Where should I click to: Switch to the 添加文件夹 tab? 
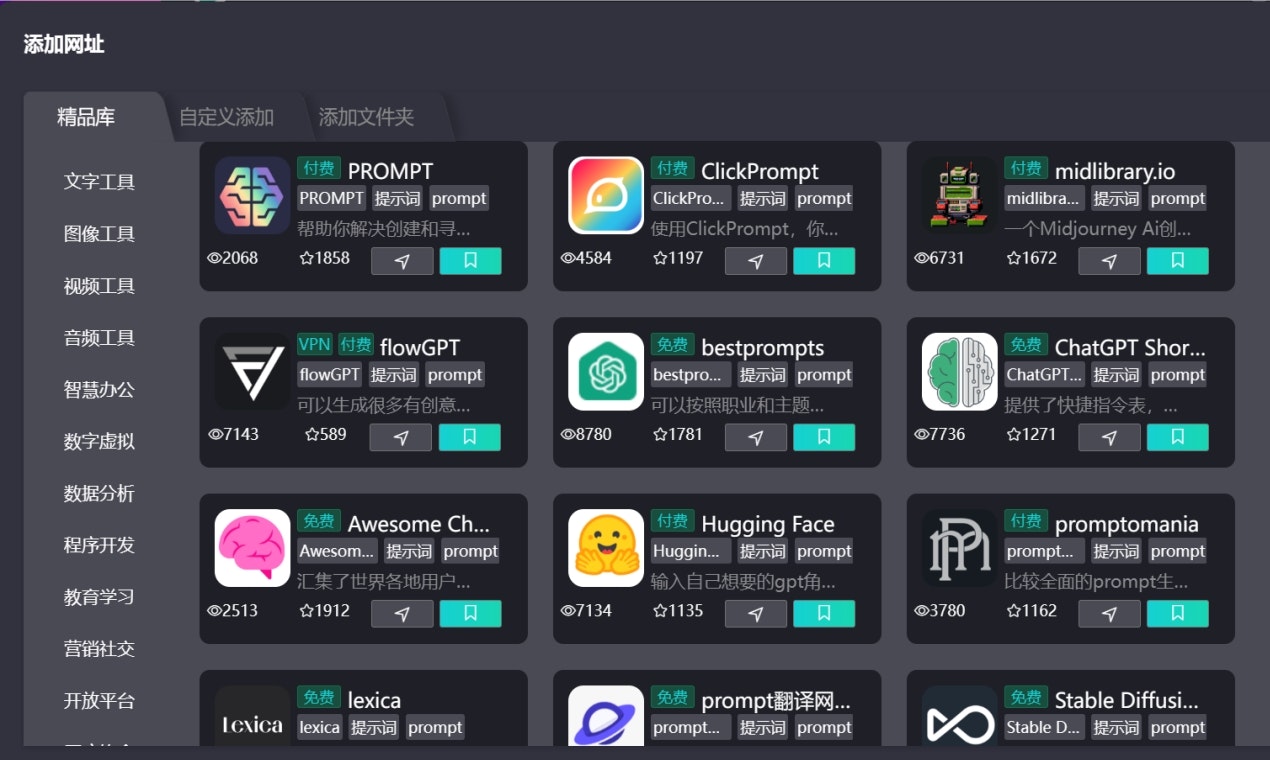366,117
